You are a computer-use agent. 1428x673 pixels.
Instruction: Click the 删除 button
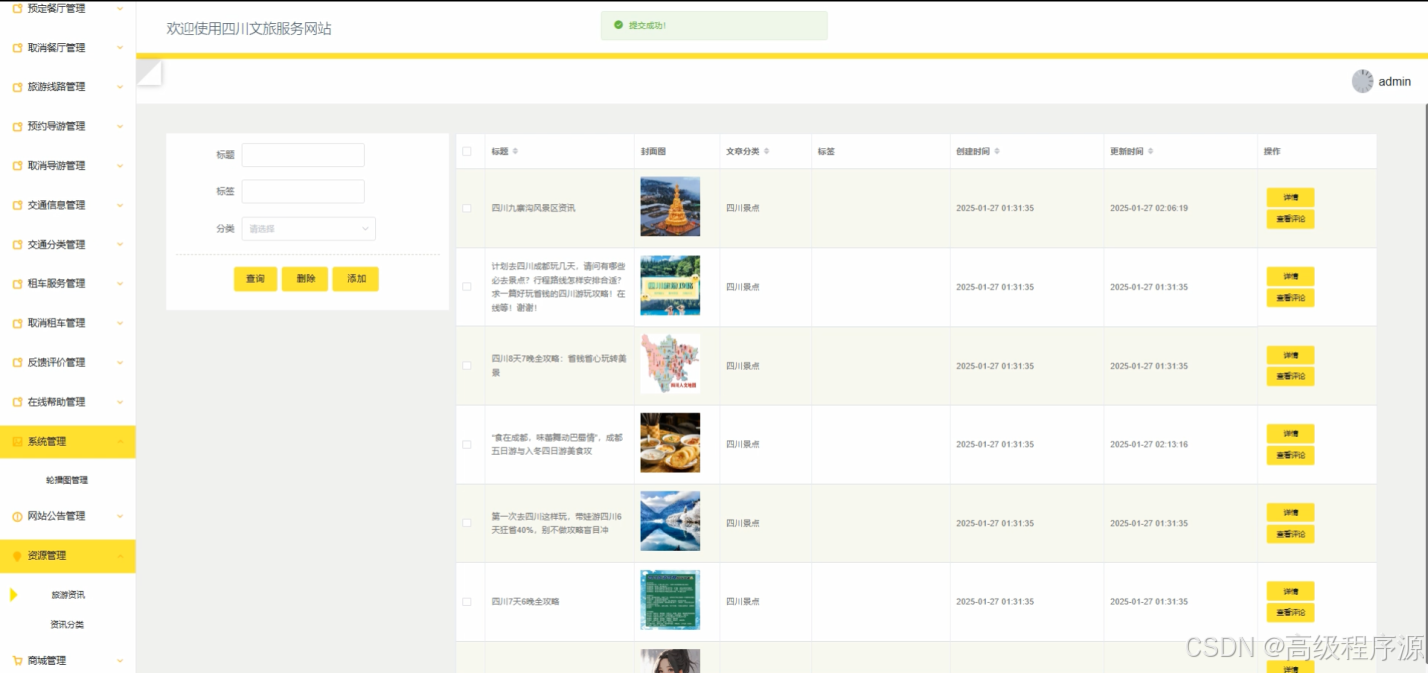point(305,279)
